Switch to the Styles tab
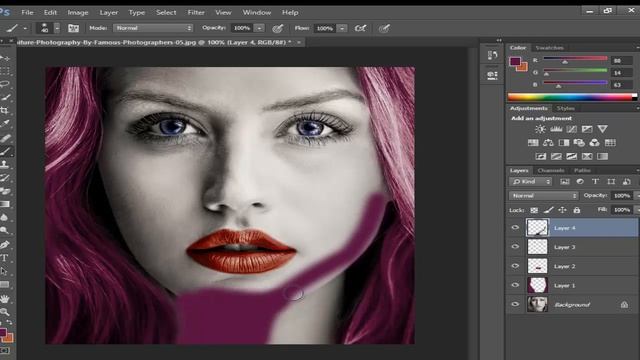The image size is (640, 360). coord(566,108)
